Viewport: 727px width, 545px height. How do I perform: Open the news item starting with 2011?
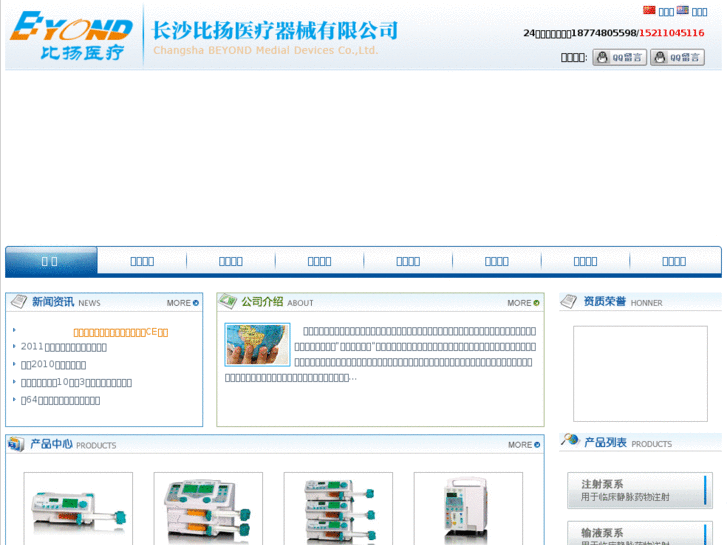pyautogui.click(x=64, y=347)
